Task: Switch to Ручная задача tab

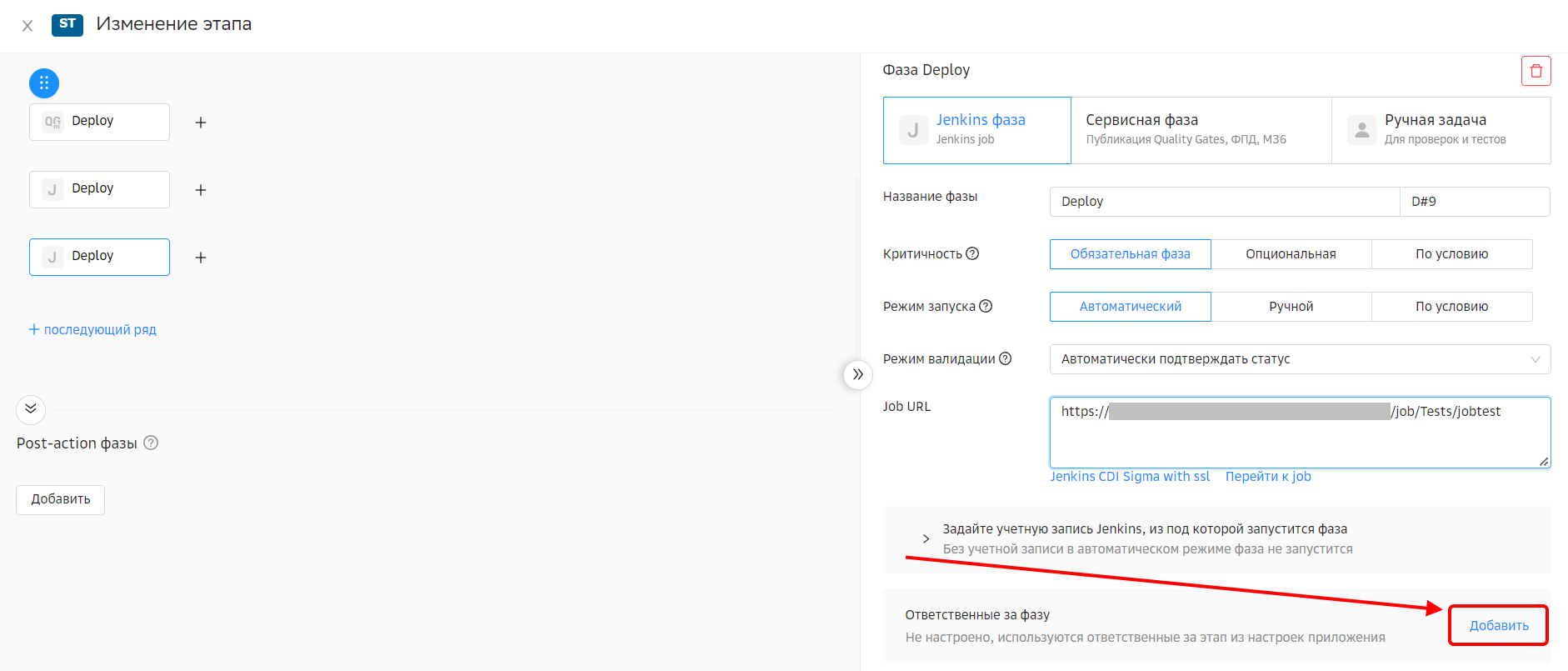Action: (1441, 130)
